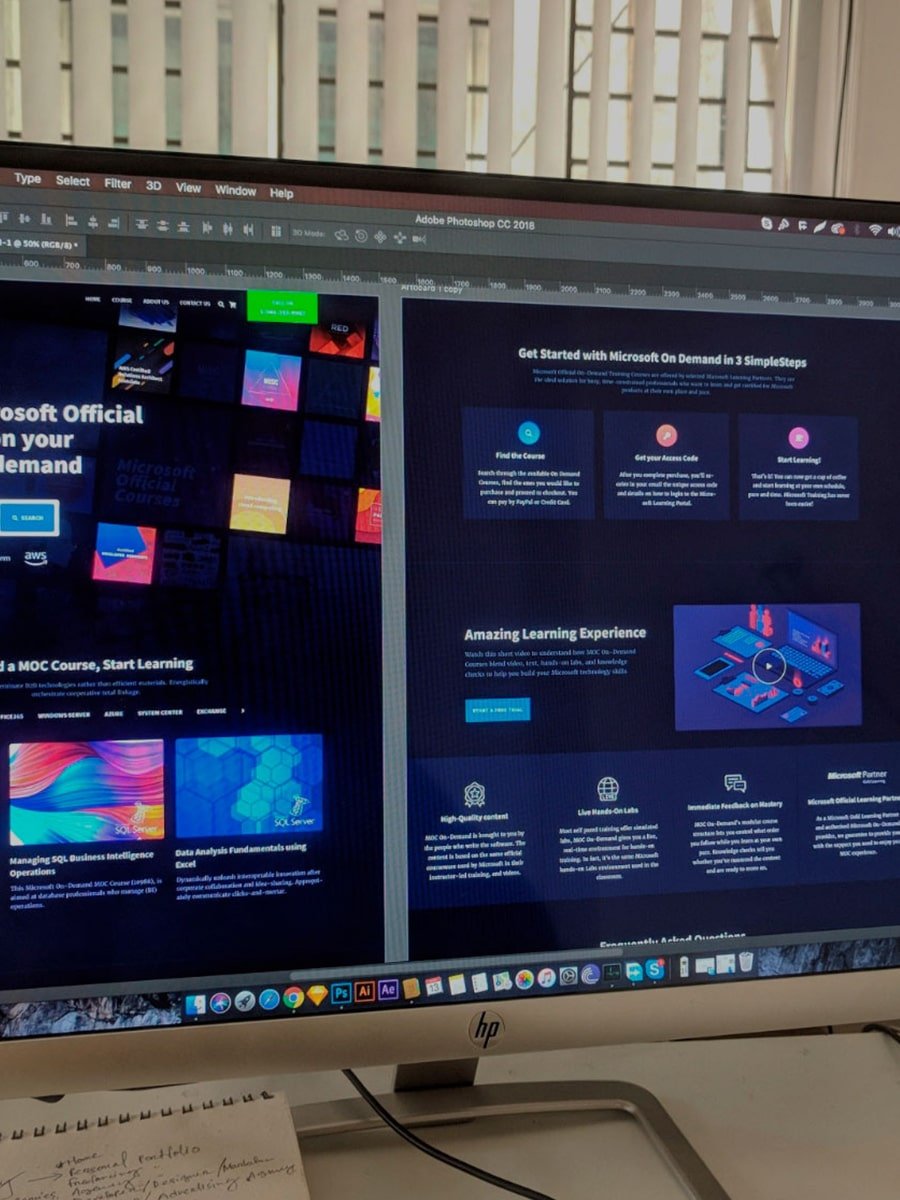Switch to the document tab at 50% (RGB/8)
The height and width of the screenshot is (1200, 900).
[40, 243]
